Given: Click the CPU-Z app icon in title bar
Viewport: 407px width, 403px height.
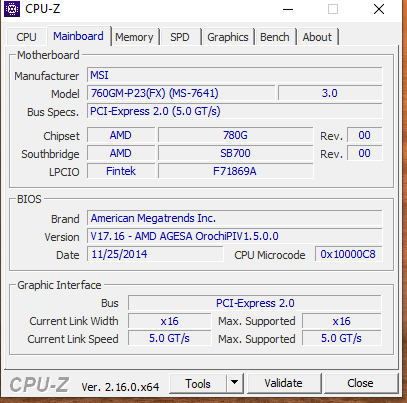Looking at the screenshot, I should pos(12,9).
